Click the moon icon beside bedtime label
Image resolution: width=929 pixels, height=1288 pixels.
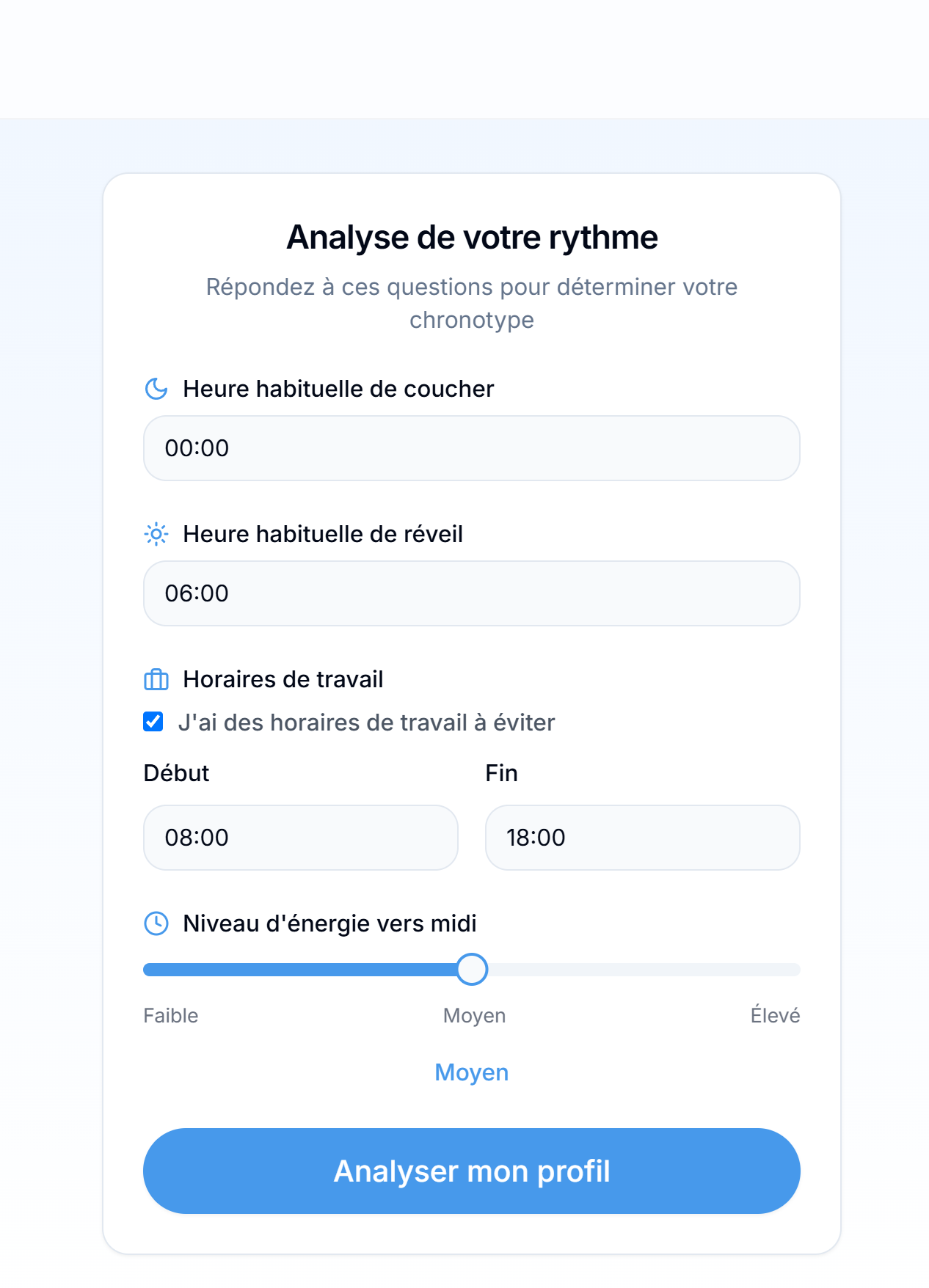click(156, 389)
